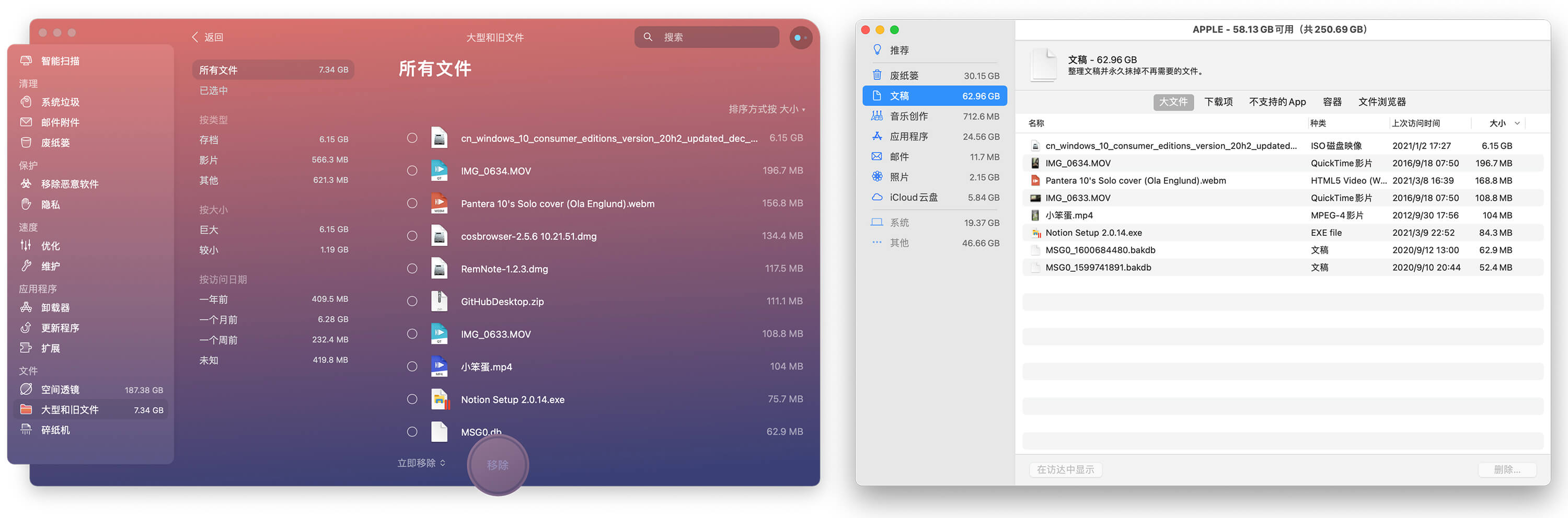1568x518 pixels.
Task: Click the 返回 back button
Action: (207, 37)
